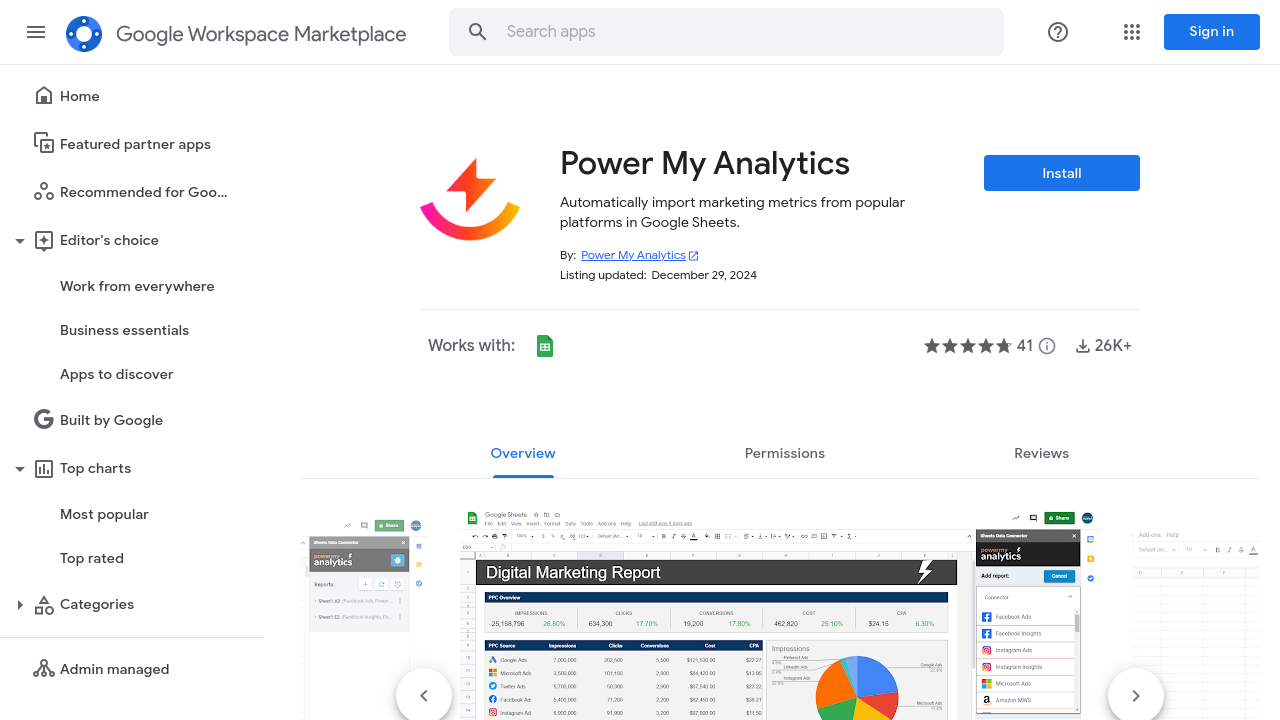Collapse the Top charts section
Viewport: 1280px width, 720px height.
(x=20, y=469)
